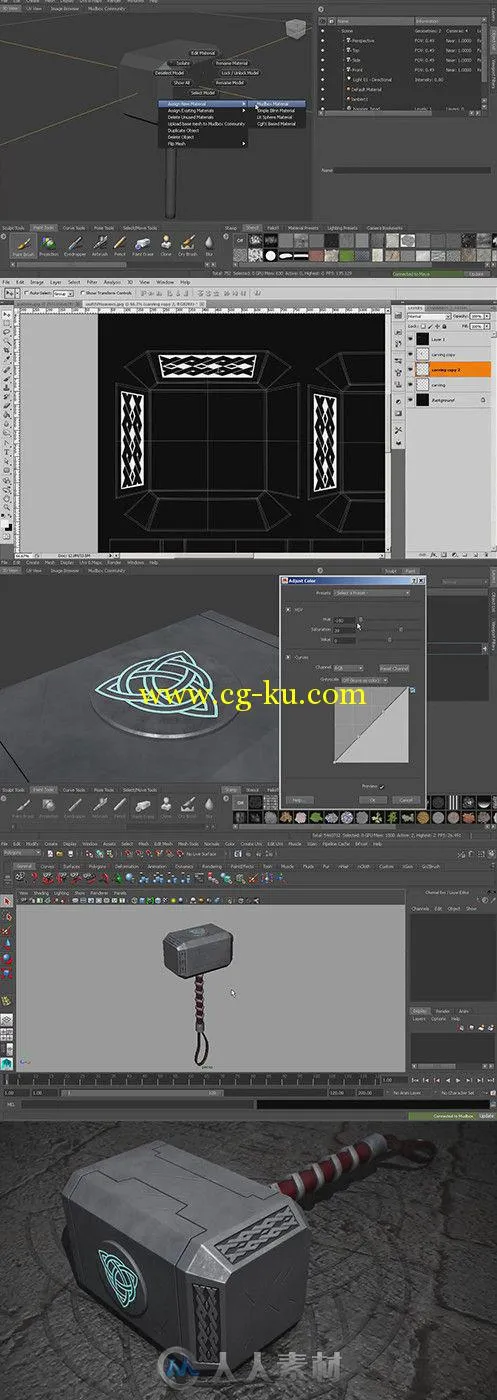Select Projection tool in Mudbox window showing context menu
Viewport: 497px width, 1400px height.
point(49,246)
